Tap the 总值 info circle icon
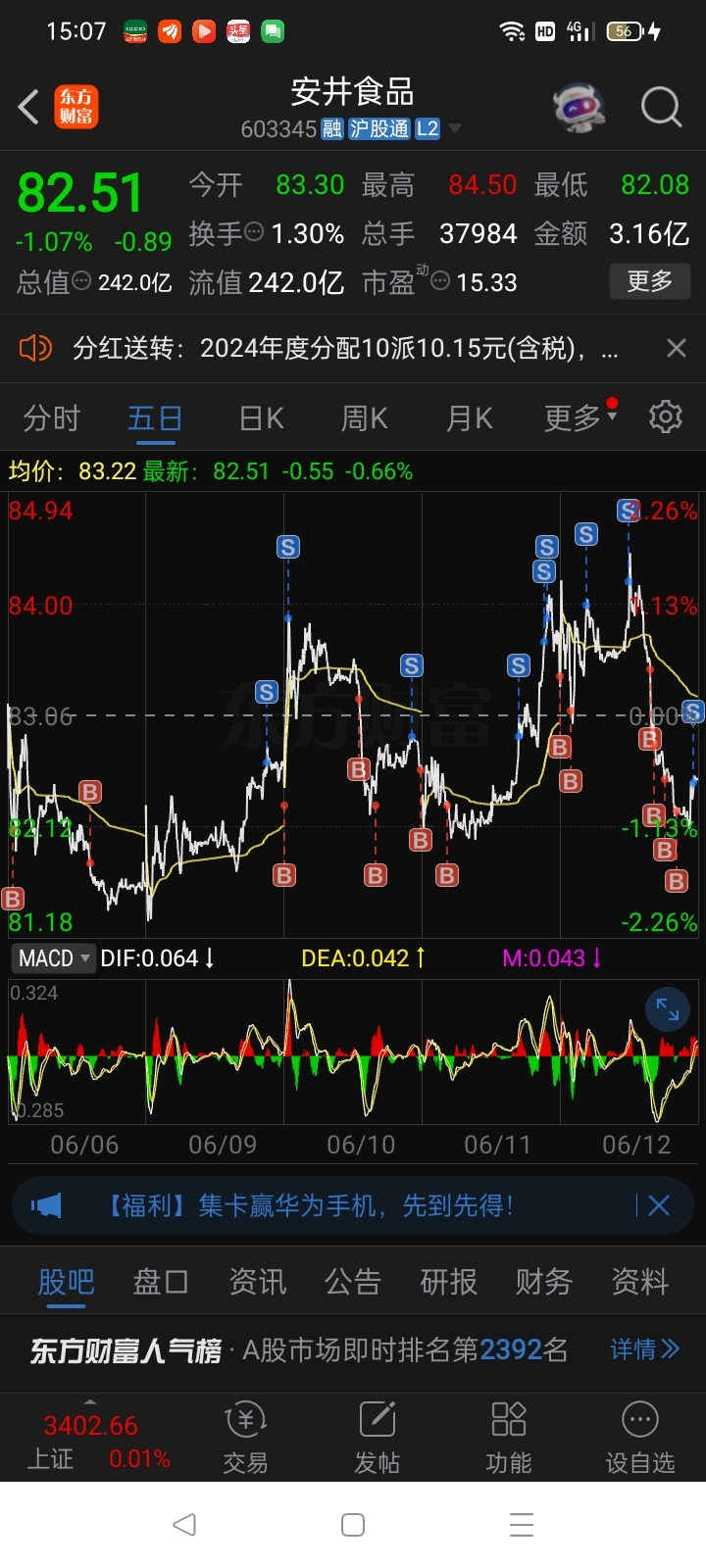This screenshot has height=1568, width=706. [82, 281]
